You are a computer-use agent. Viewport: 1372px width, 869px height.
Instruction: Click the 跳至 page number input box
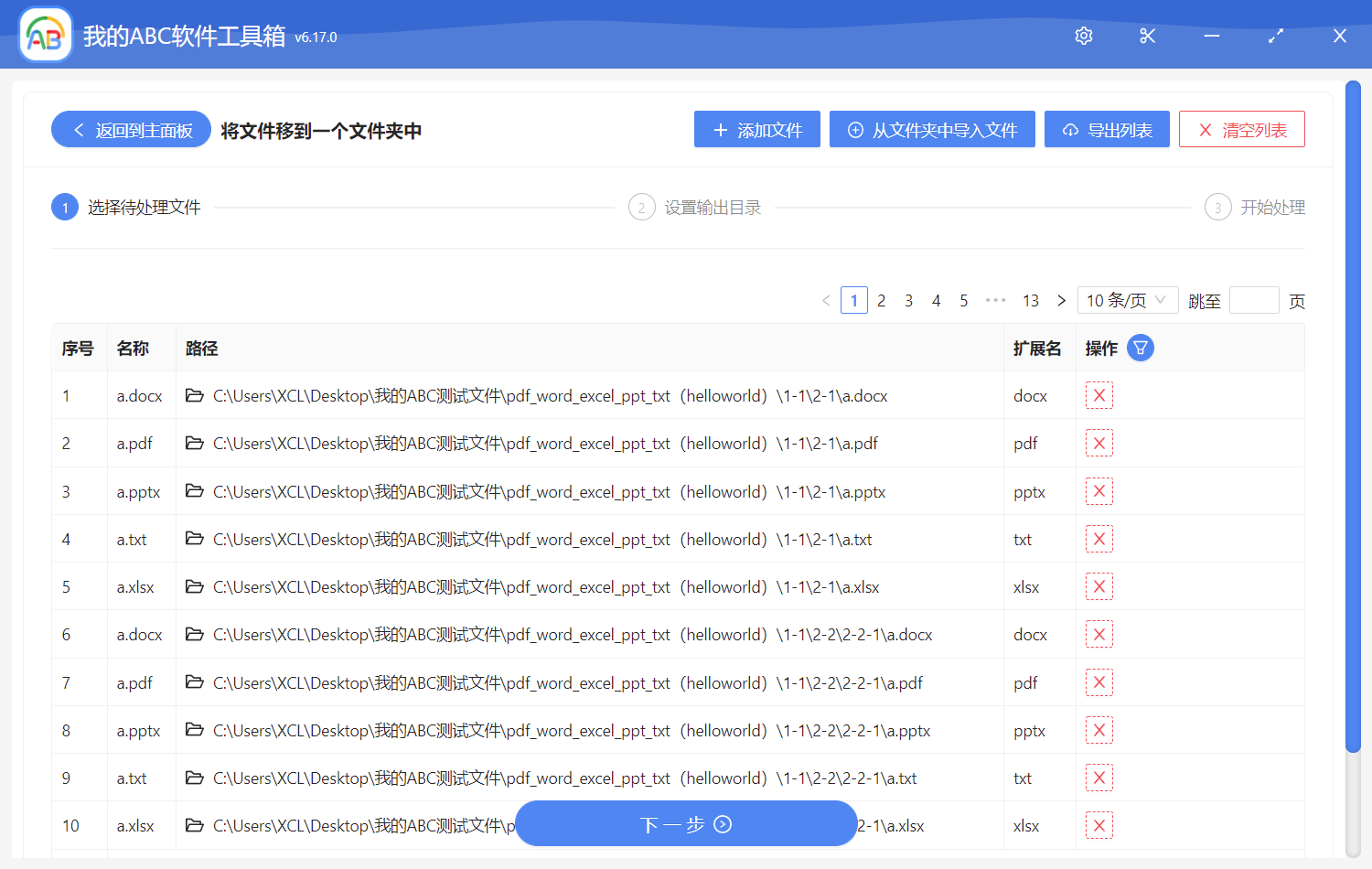click(x=1254, y=299)
